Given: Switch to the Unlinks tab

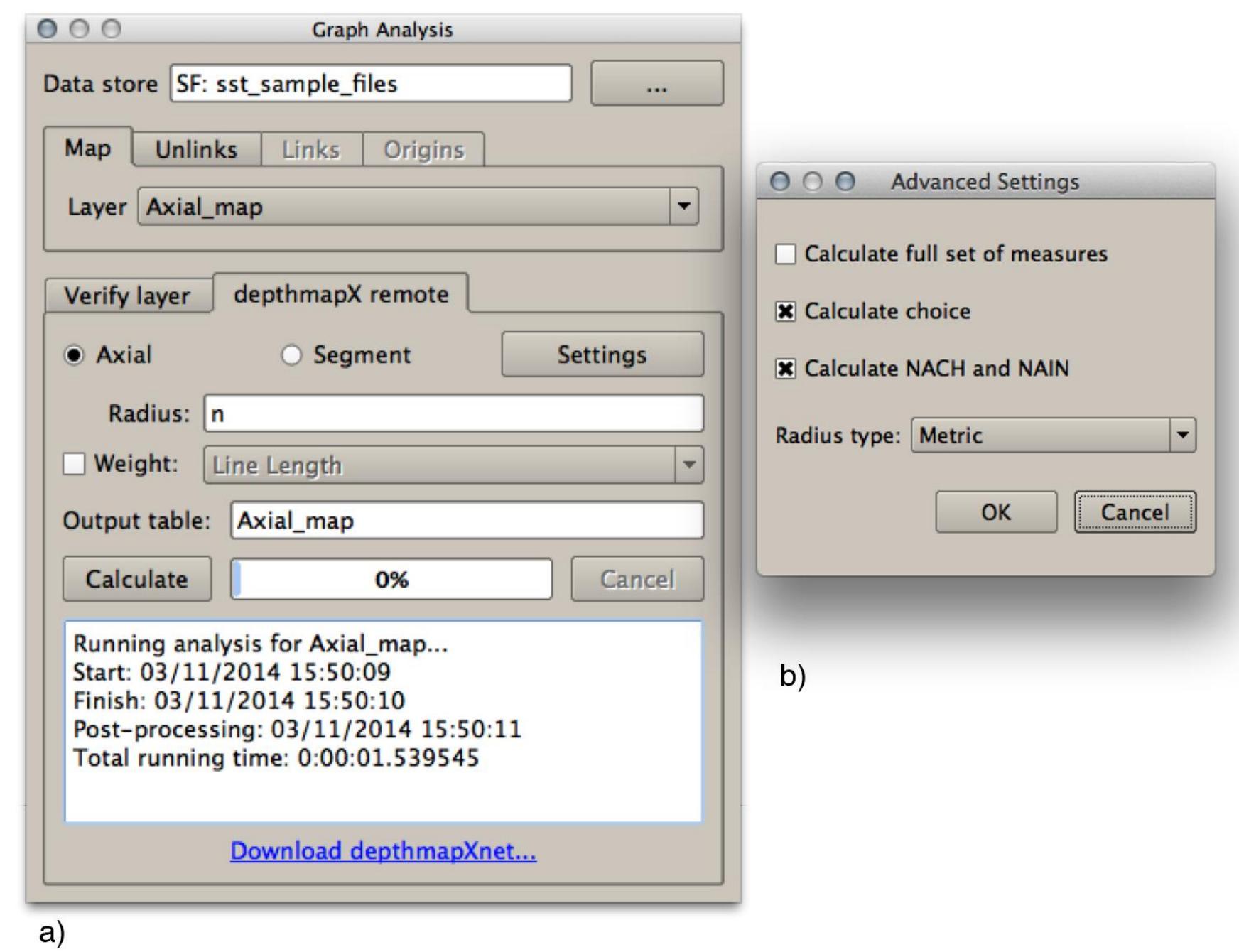Looking at the screenshot, I should tap(196, 149).
